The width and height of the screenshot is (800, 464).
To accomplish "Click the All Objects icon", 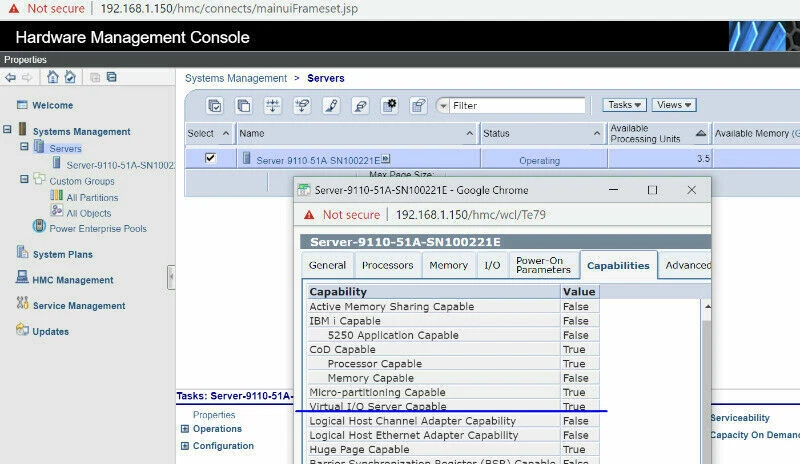I will point(56,210).
